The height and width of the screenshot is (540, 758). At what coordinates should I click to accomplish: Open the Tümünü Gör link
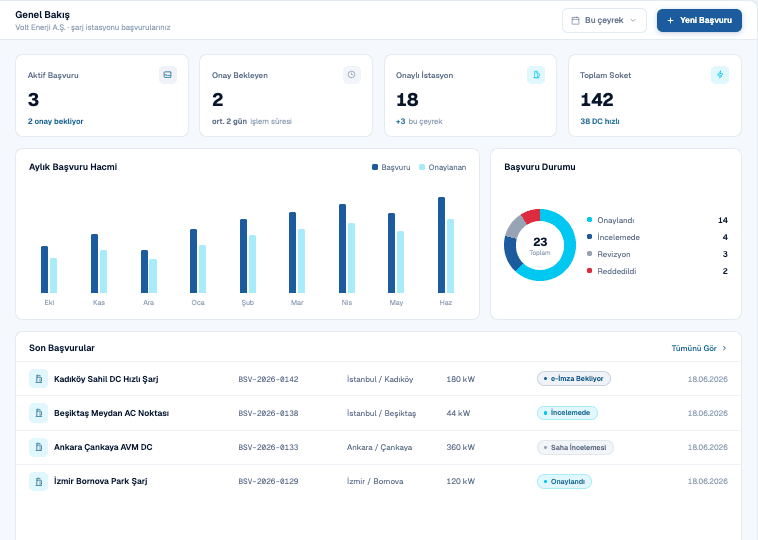pyautogui.click(x=699, y=348)
